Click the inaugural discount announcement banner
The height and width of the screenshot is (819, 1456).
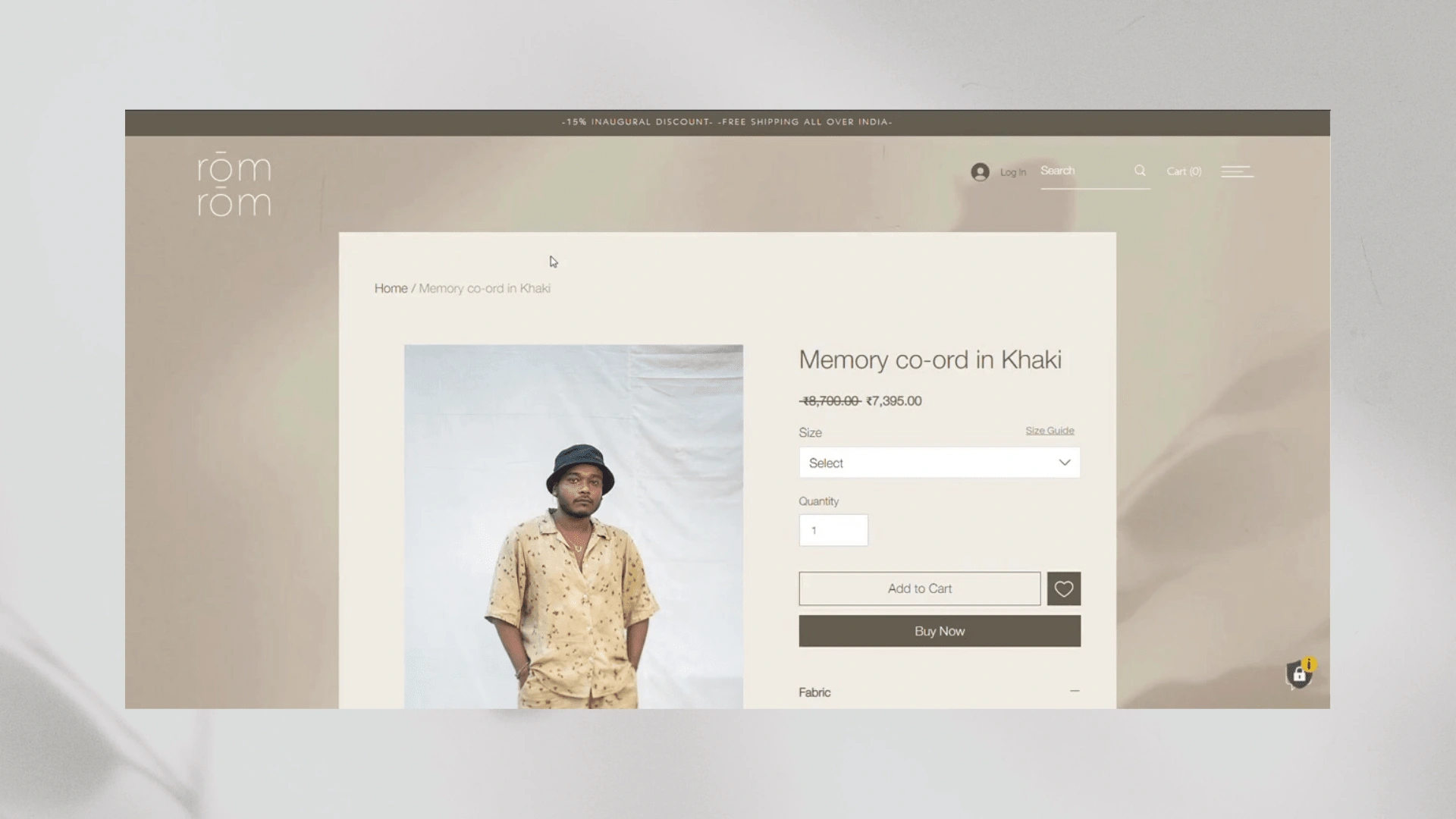726,122
